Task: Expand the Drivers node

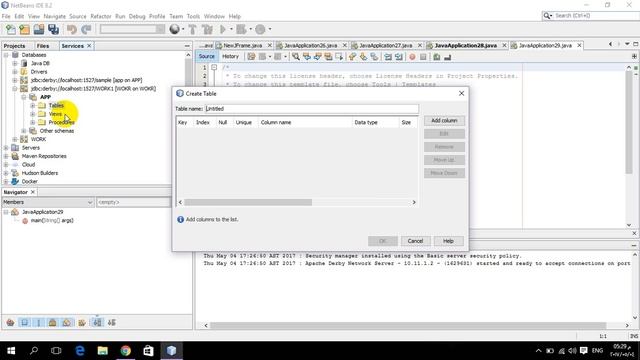Action: click(15, 72)
